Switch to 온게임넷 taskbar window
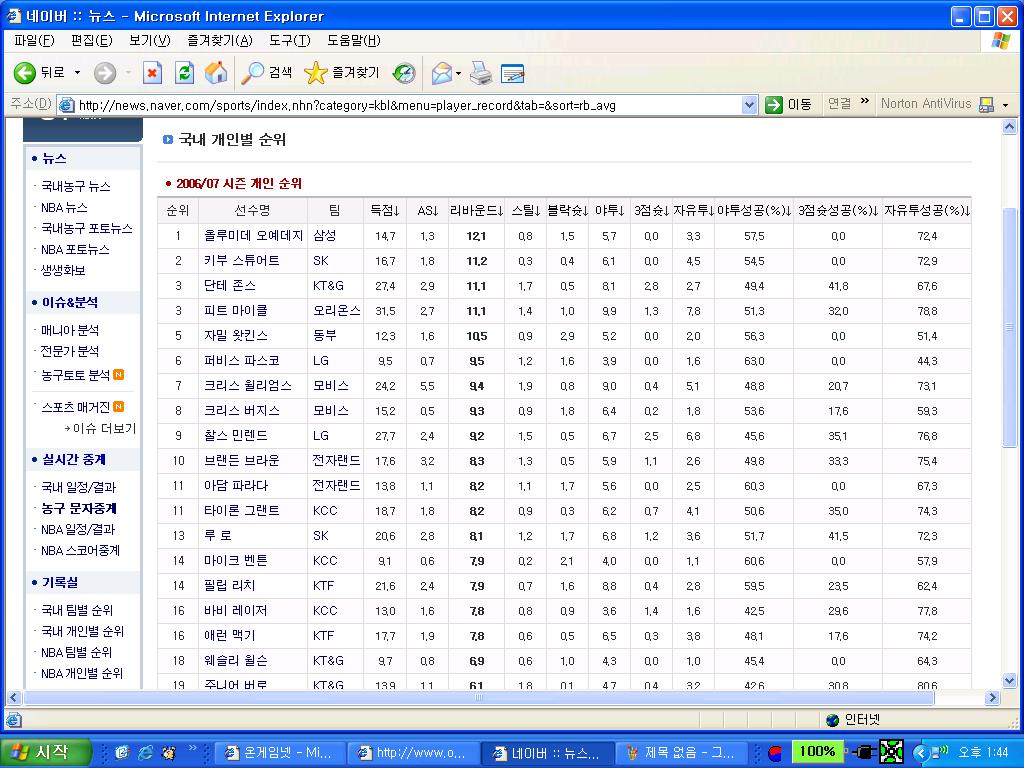This screenshot has width=1024, height=768. [x=280, y=752]
